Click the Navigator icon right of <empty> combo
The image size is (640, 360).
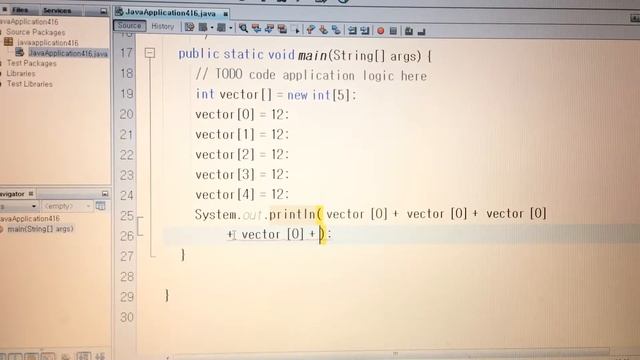100,206
